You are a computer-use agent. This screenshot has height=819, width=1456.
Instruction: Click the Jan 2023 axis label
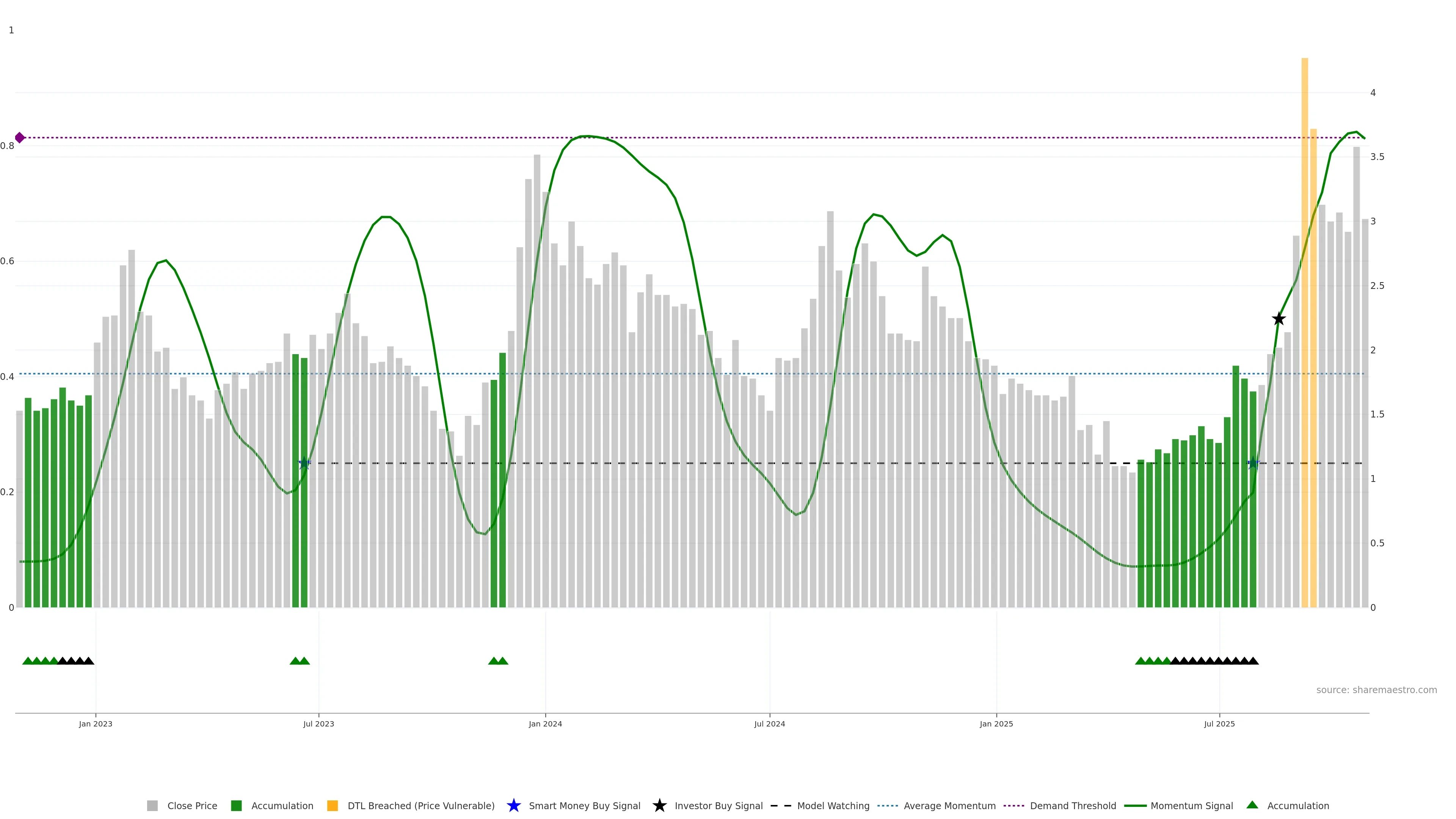coord(96,724)
